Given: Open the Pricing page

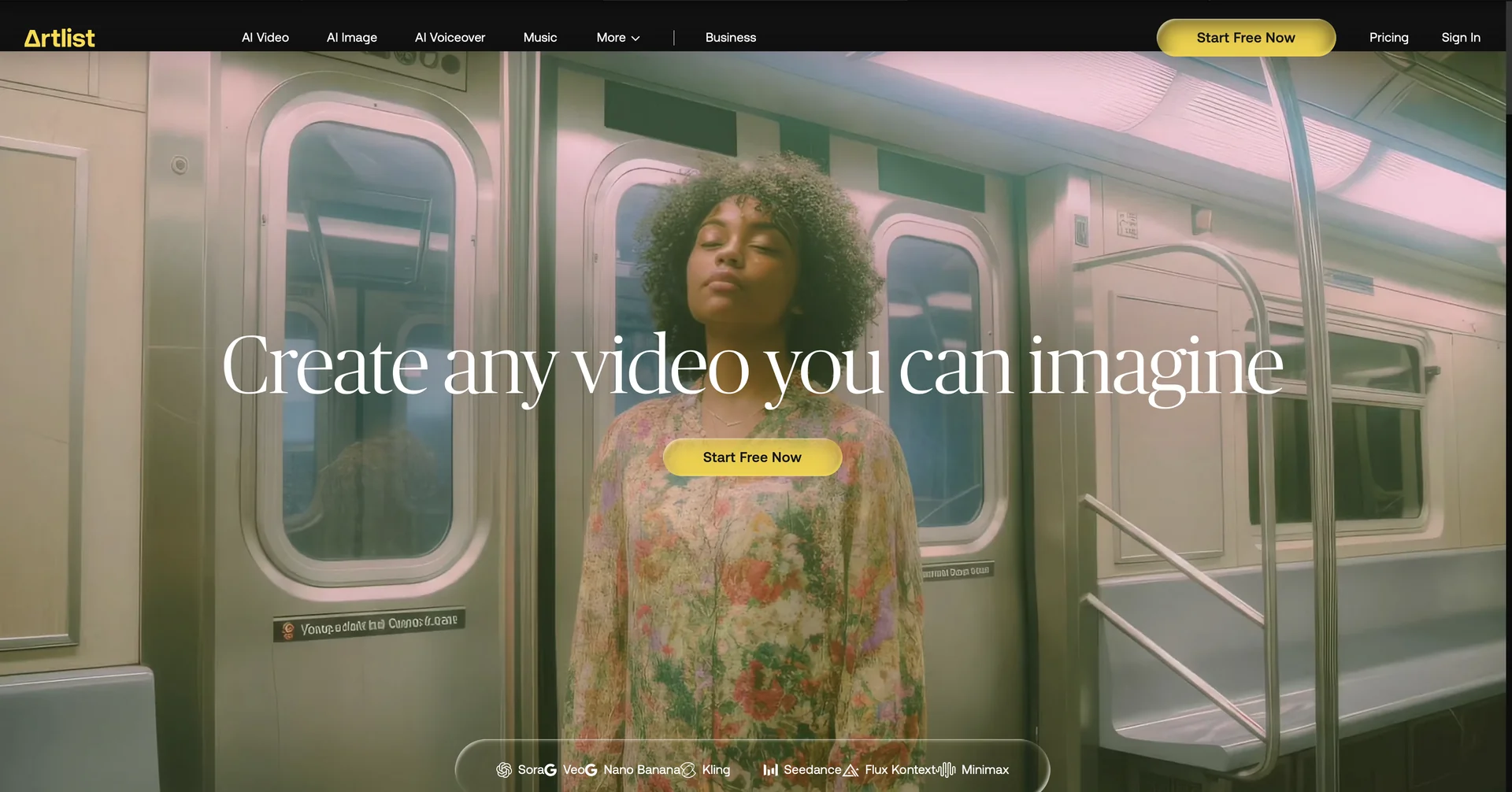Looking at the screenshot, I should pyautogui.click(x=1388, y=38).
